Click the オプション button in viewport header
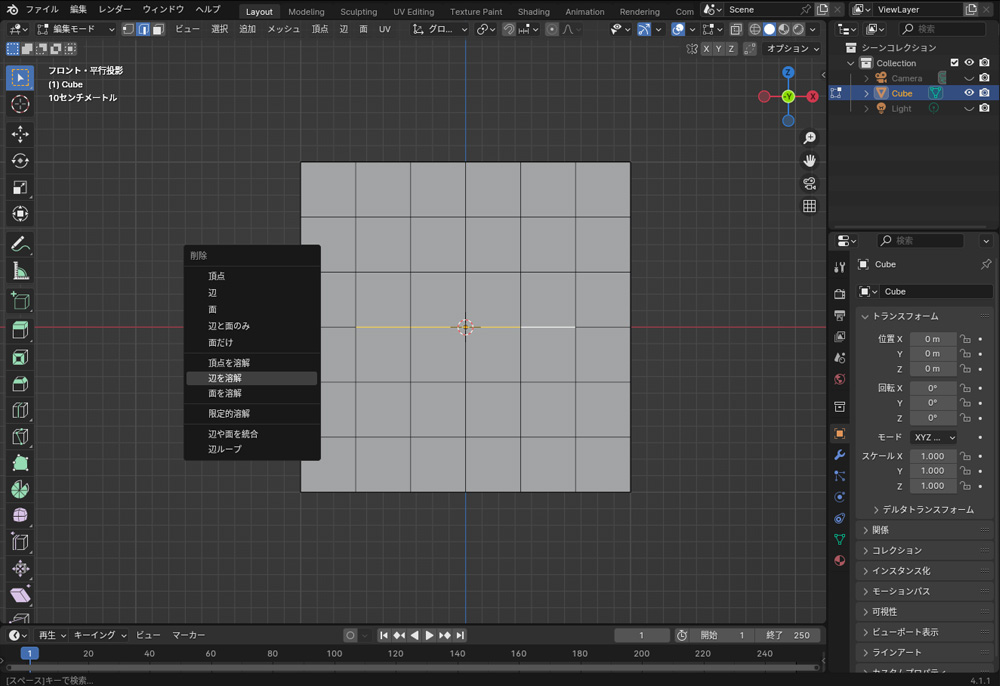 click(x=793, y=49)
